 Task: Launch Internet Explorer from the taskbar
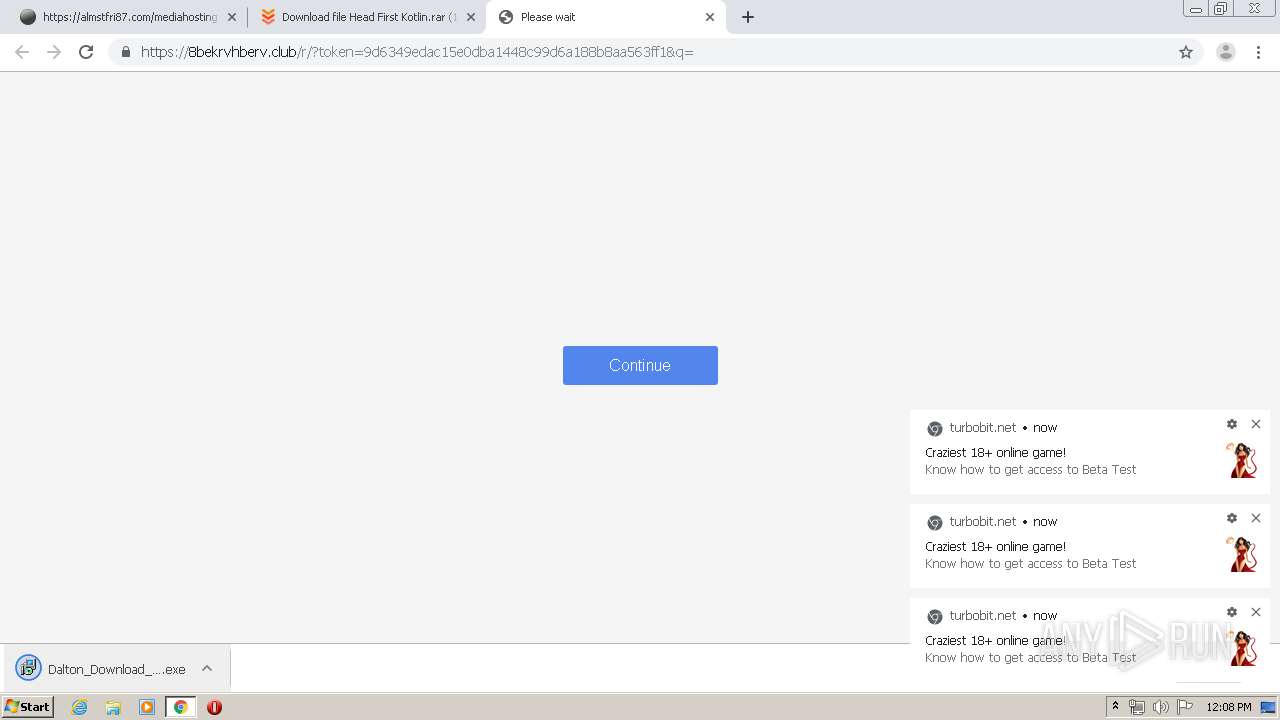point(79,707)
